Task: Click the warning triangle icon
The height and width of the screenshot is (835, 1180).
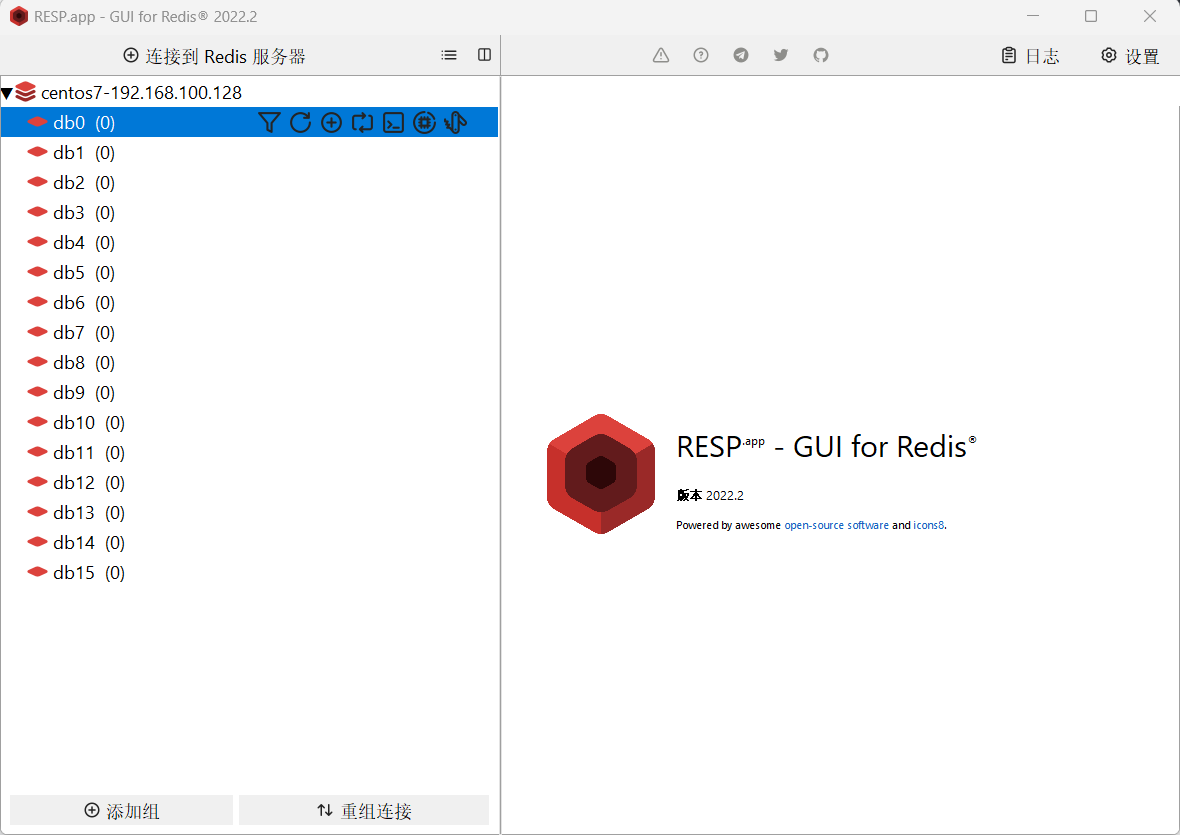Action: point(661,55)
